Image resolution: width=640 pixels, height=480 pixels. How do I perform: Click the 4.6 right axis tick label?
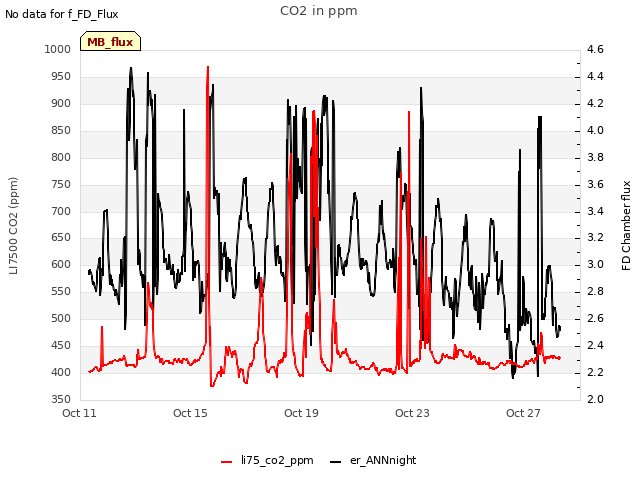point(595,49)
